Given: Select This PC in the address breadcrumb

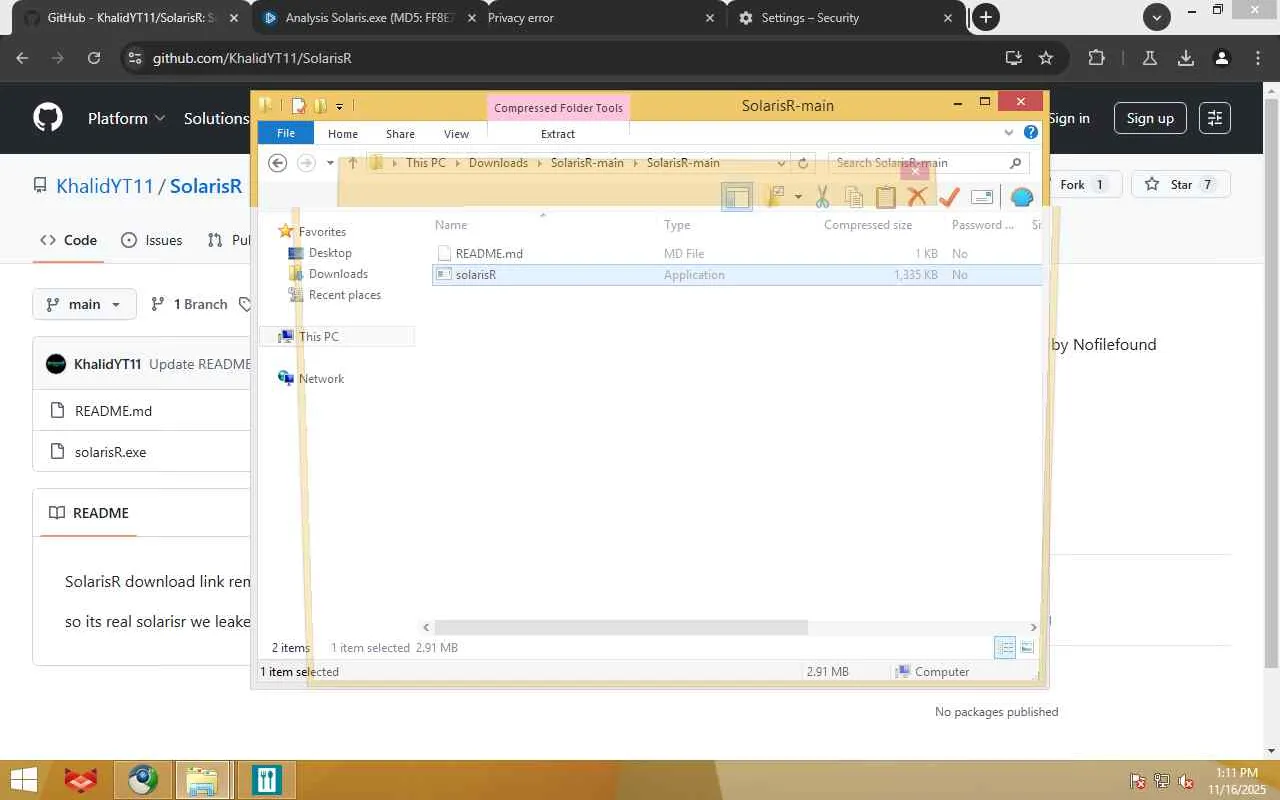Looking at the screenshot, I should point(426,163).
